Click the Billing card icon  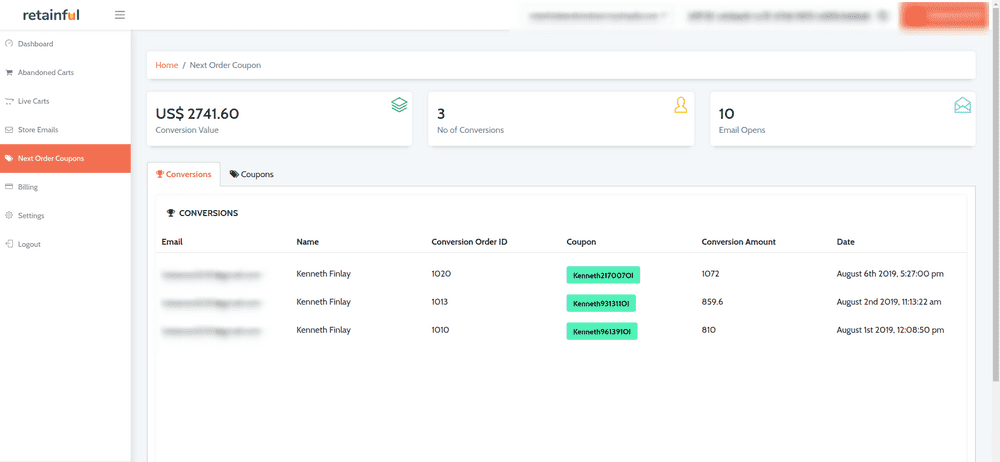pos(9,187)
